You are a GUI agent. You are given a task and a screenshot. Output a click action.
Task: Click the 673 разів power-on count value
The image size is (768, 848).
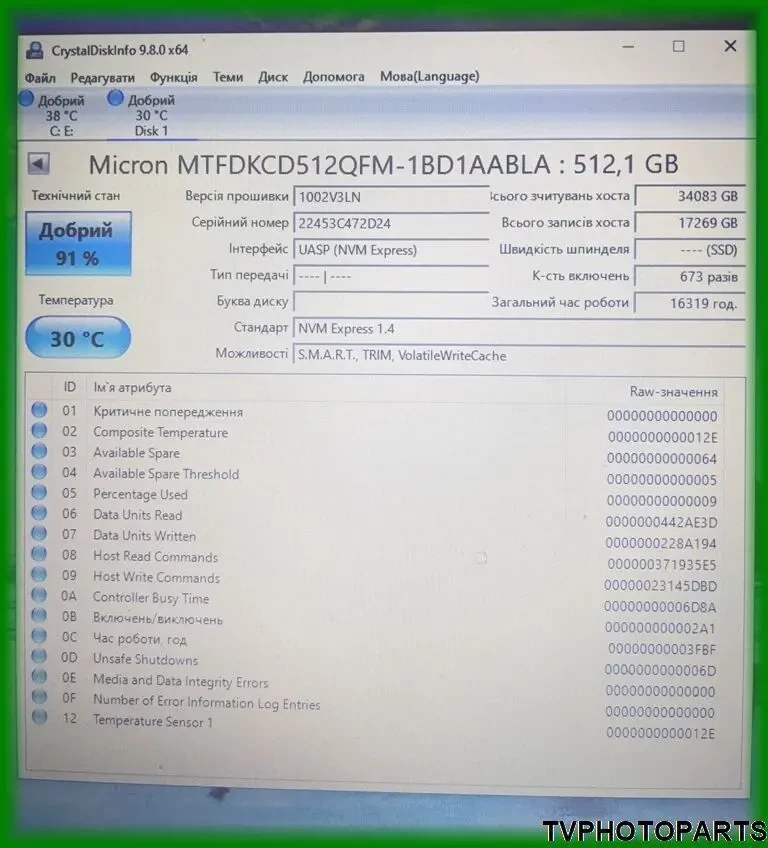(690, 276)
